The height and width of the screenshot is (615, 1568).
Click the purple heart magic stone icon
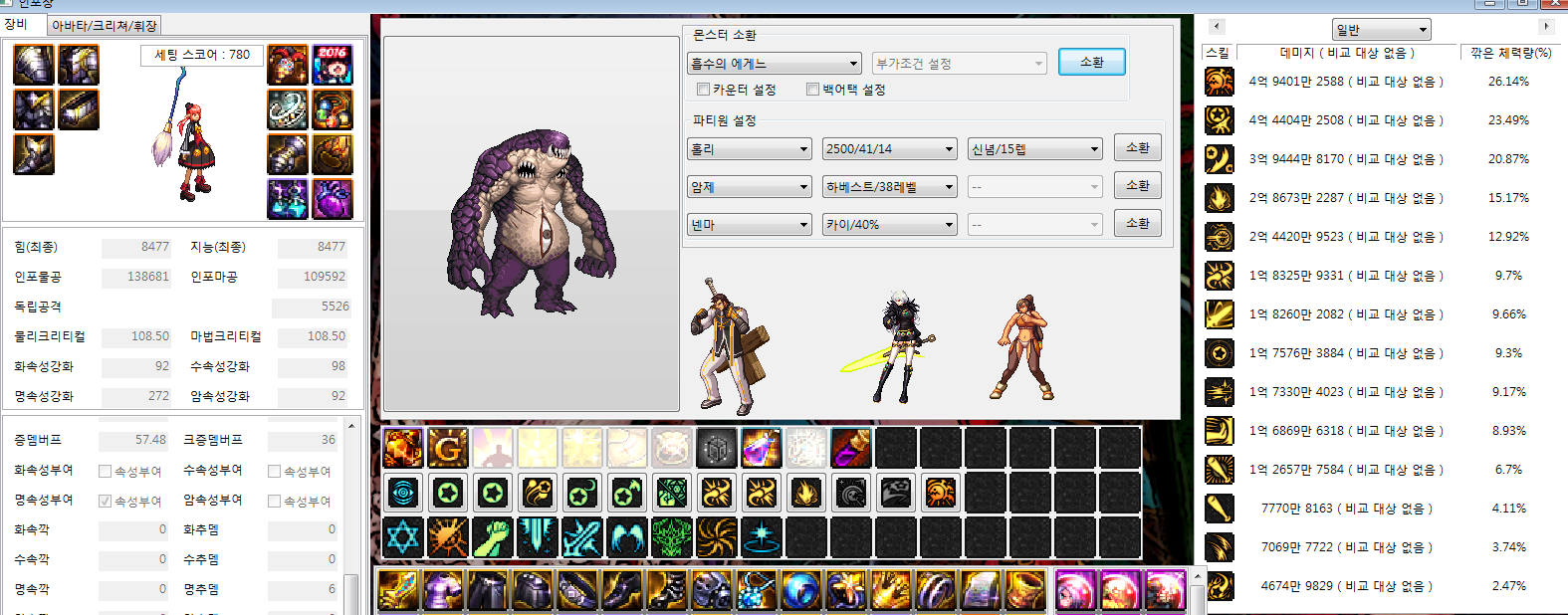pyautogui.click(x=333, y=199)
